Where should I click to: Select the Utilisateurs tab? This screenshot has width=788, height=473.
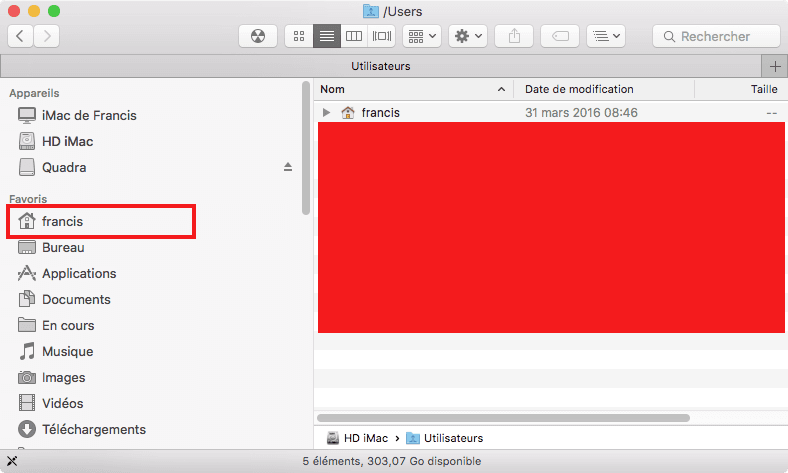[380, 66]
